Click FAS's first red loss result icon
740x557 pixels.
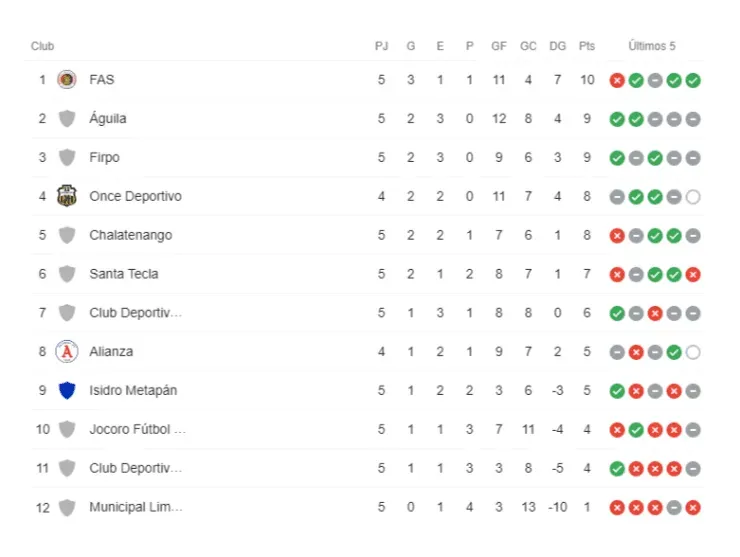click(617, 80)
